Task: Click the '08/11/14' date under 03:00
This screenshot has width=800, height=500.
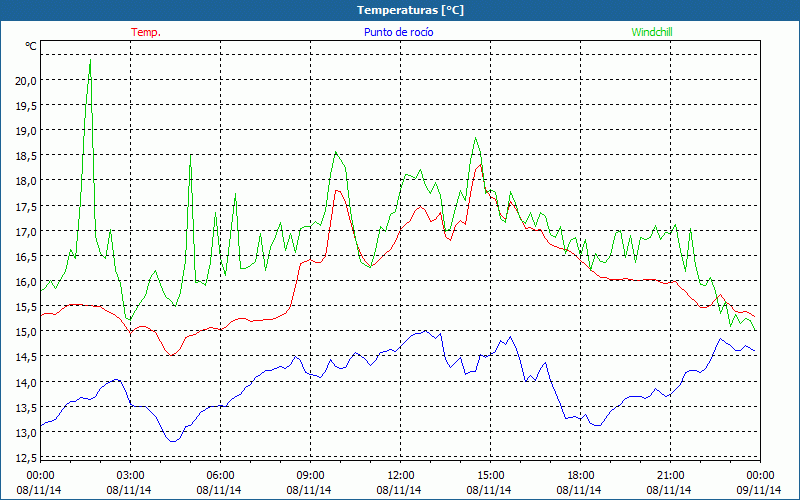Action: pos(129,490)
